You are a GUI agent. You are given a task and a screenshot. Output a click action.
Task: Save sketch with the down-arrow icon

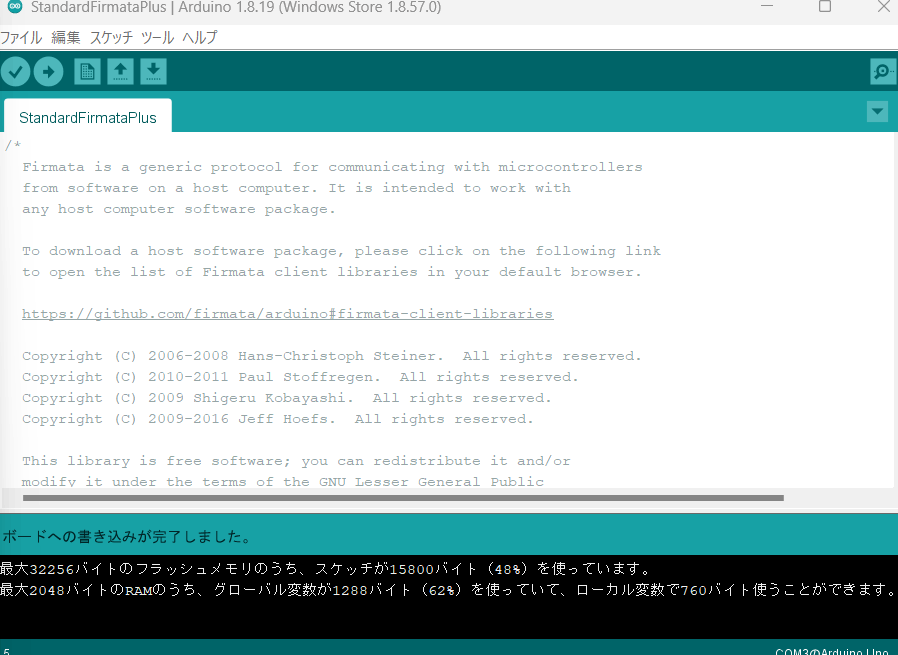pyautogui.click(x=153, y=72)
